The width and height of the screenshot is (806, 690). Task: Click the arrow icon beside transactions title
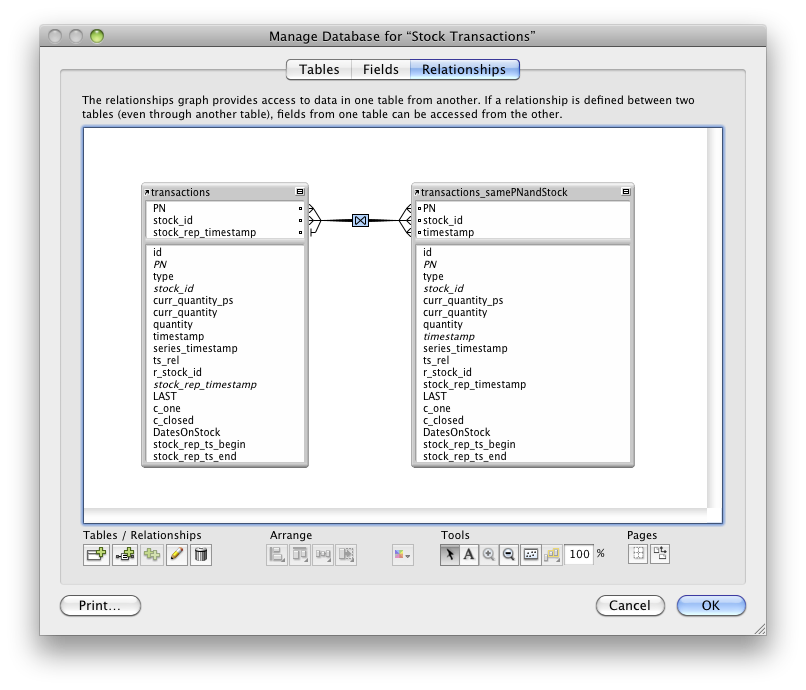146,192
